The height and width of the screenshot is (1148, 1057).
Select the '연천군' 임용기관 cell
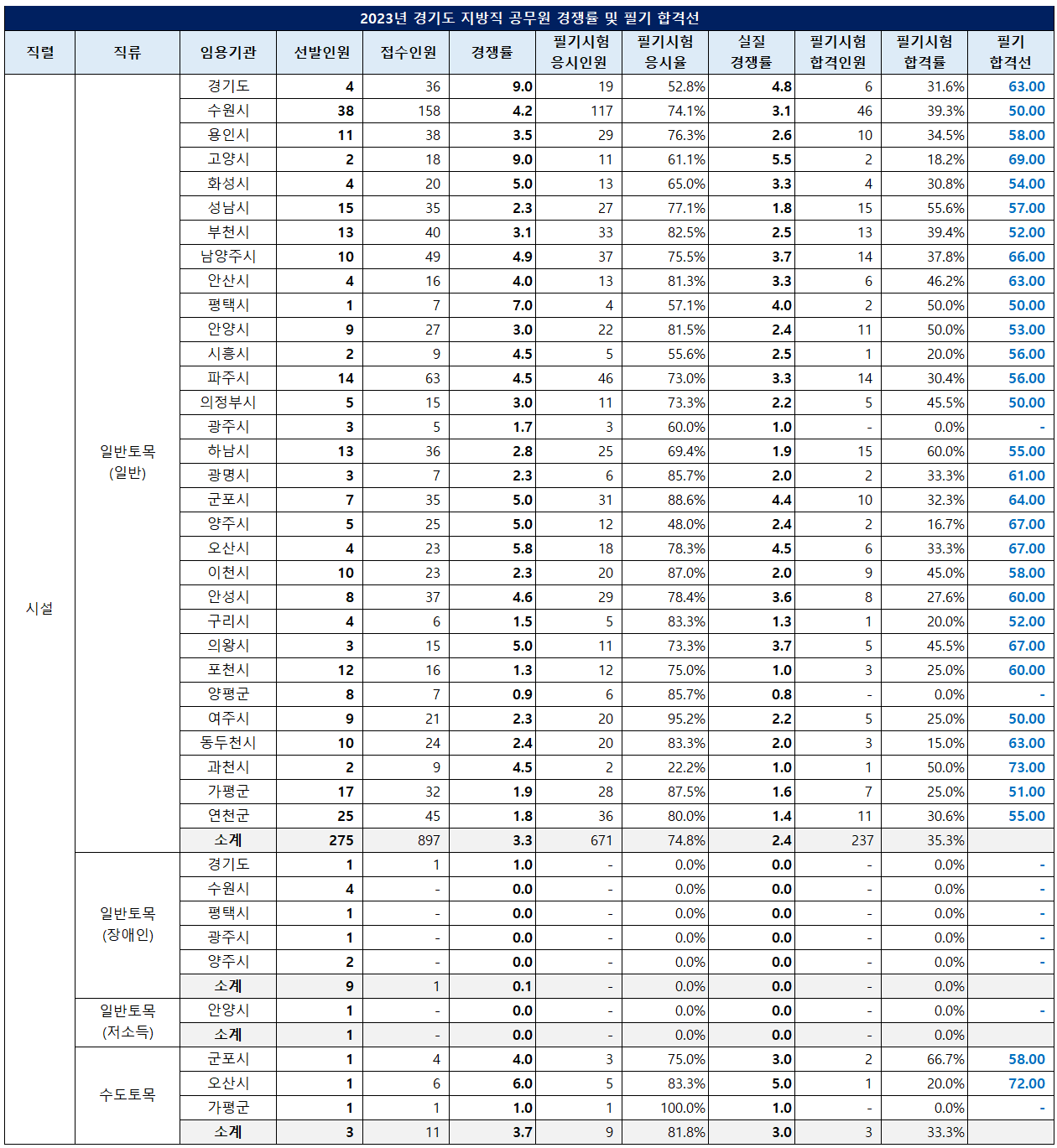228,816
